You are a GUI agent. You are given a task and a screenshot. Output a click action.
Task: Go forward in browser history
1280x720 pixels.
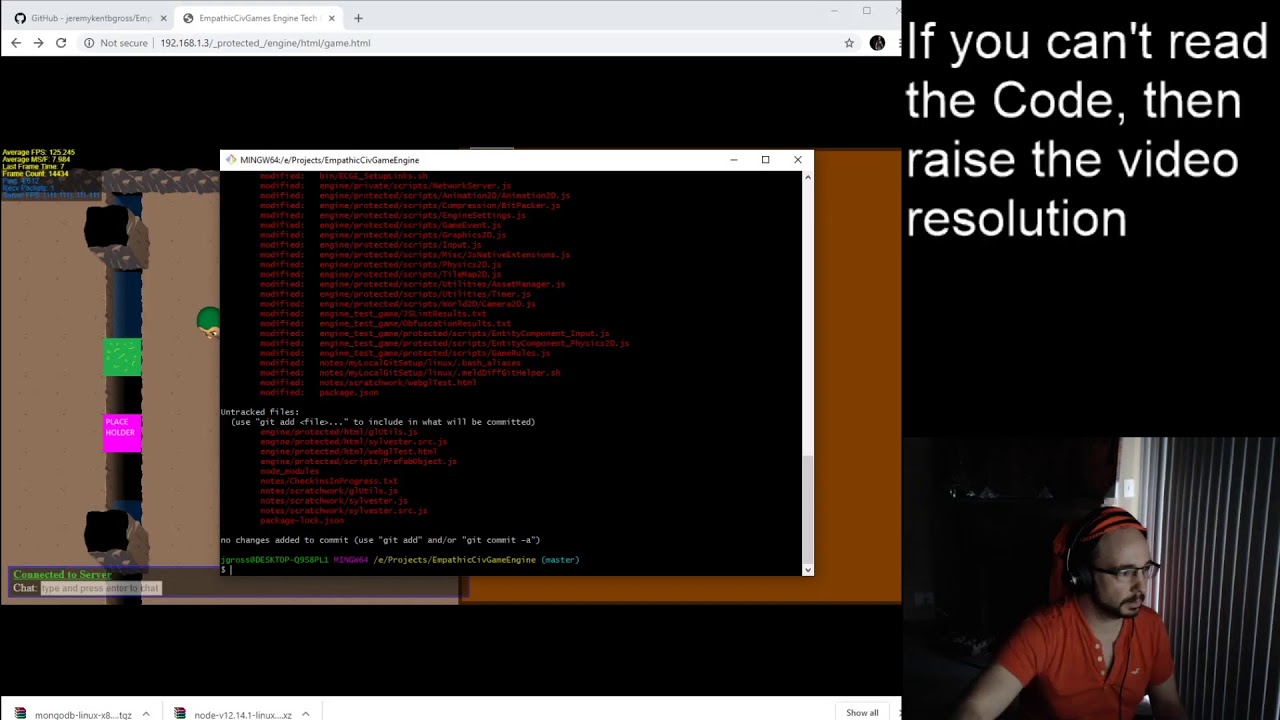pyautogui.click(x=38, y=43)
